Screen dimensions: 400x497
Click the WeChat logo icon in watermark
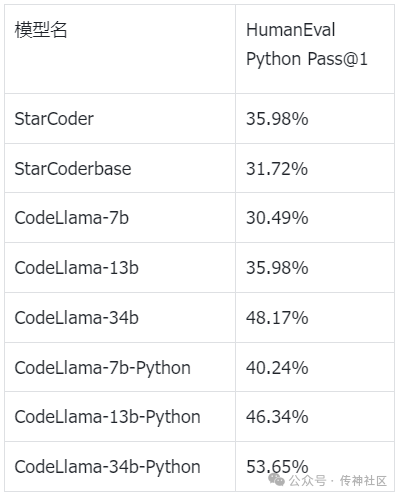(x=276, y=480)
